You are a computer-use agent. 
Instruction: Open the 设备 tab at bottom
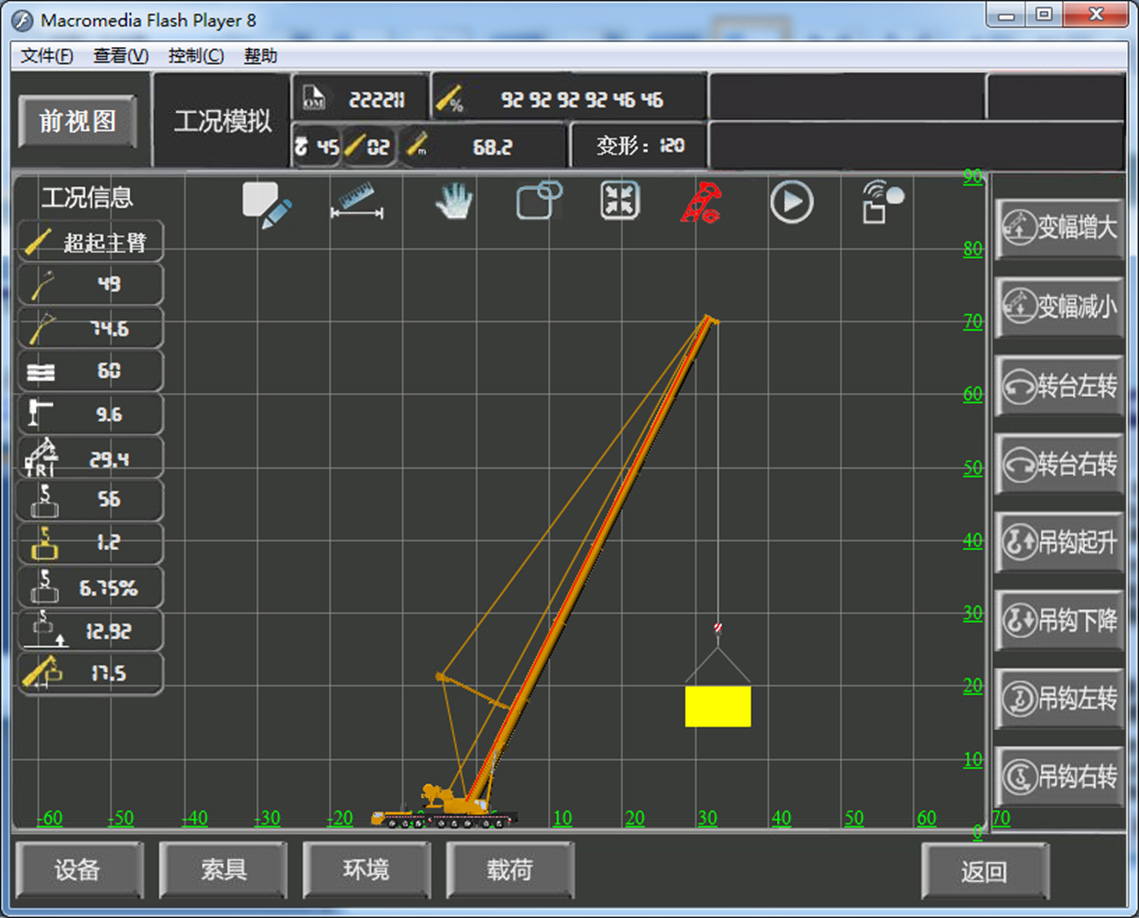click(x=78, y=870)
